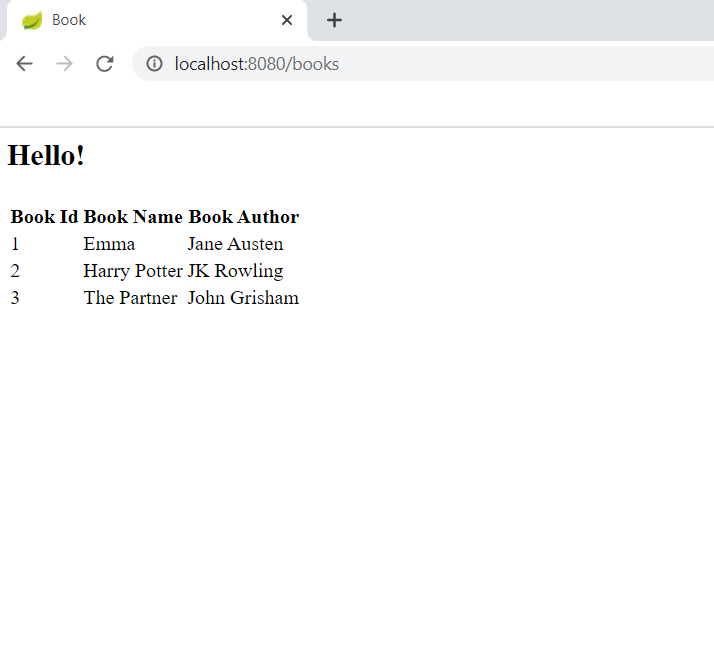This screenshot has width=714, height=659.
Task: Close the Book tab
Action: click(x=287, y=20)
